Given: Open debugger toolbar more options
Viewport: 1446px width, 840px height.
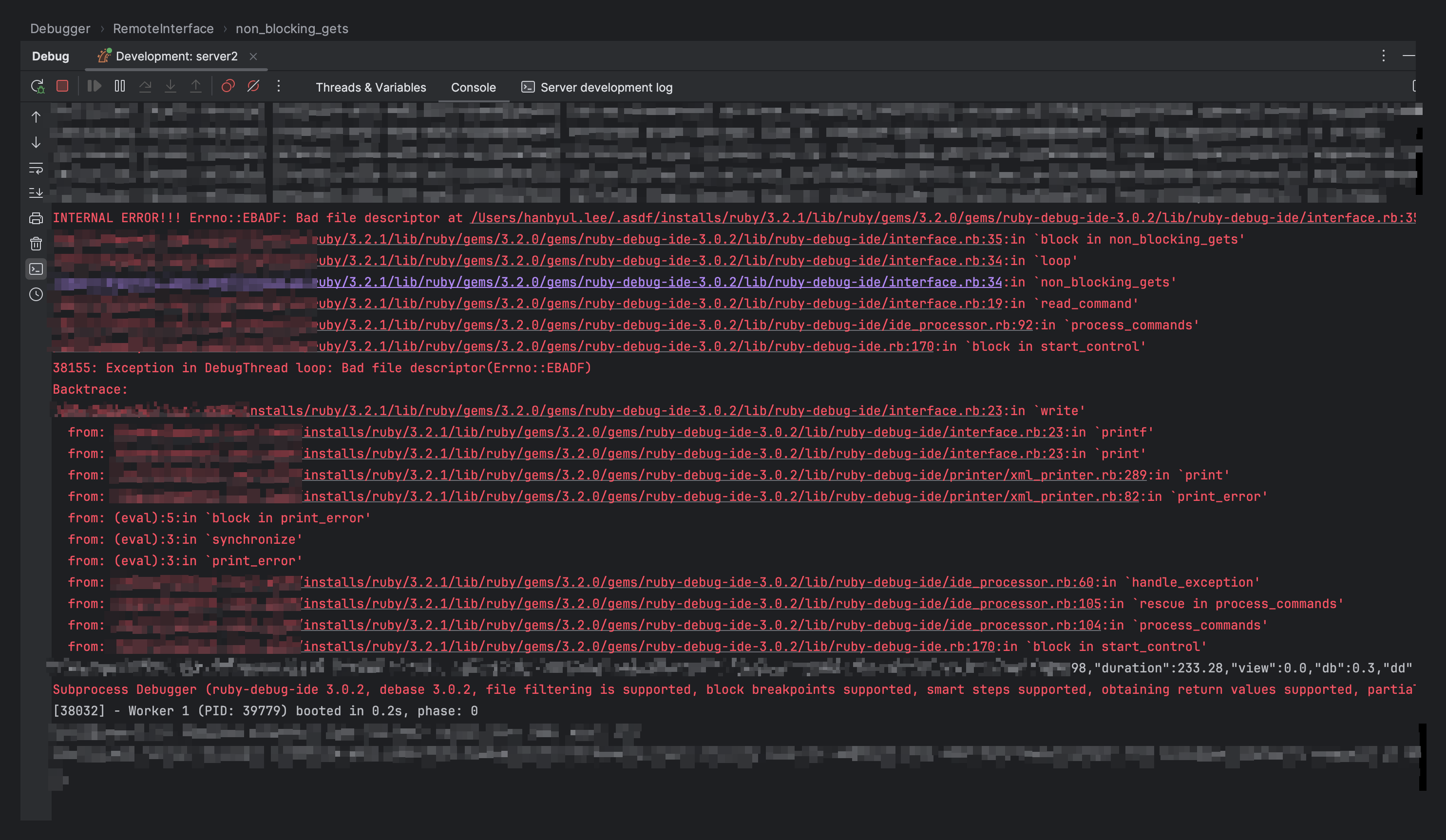Looking at the screenshot, I should [279, 86].
